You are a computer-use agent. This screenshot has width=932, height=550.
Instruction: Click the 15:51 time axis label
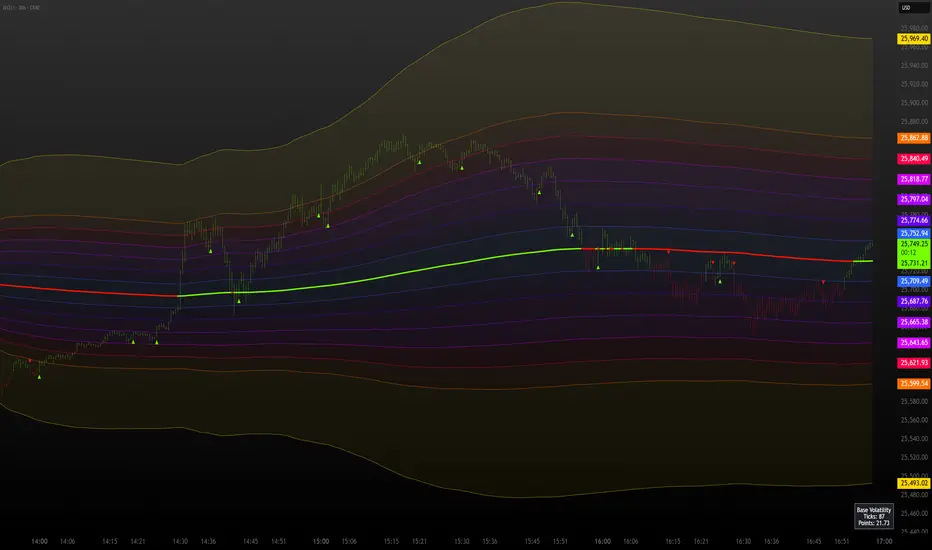tap(560, 542)
